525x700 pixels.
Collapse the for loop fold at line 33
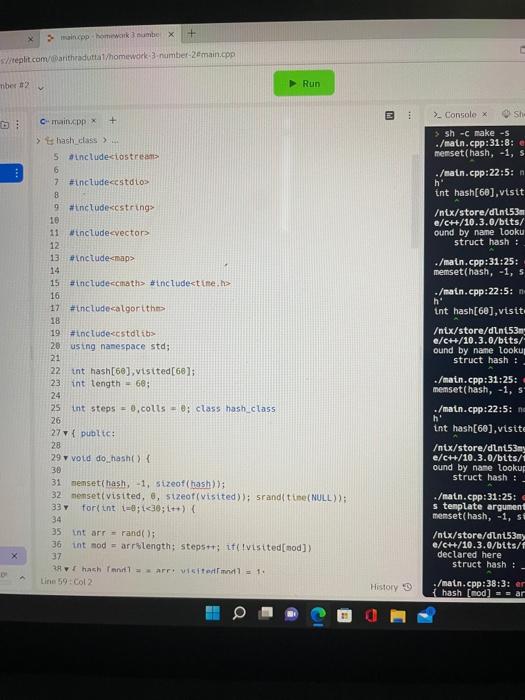coord(66,508)
